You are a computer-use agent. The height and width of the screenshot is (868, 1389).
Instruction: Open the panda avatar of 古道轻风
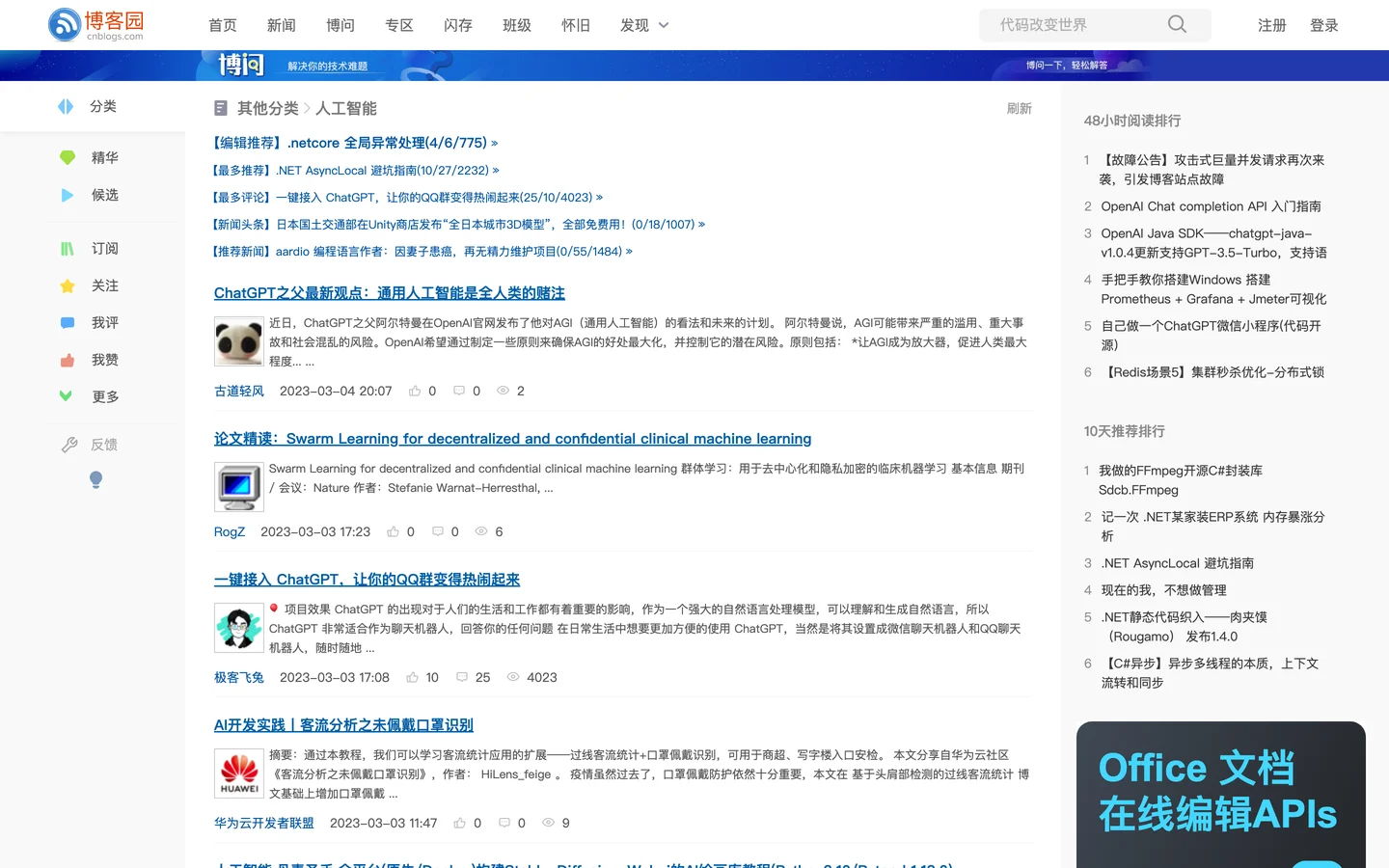coord(239,341)
